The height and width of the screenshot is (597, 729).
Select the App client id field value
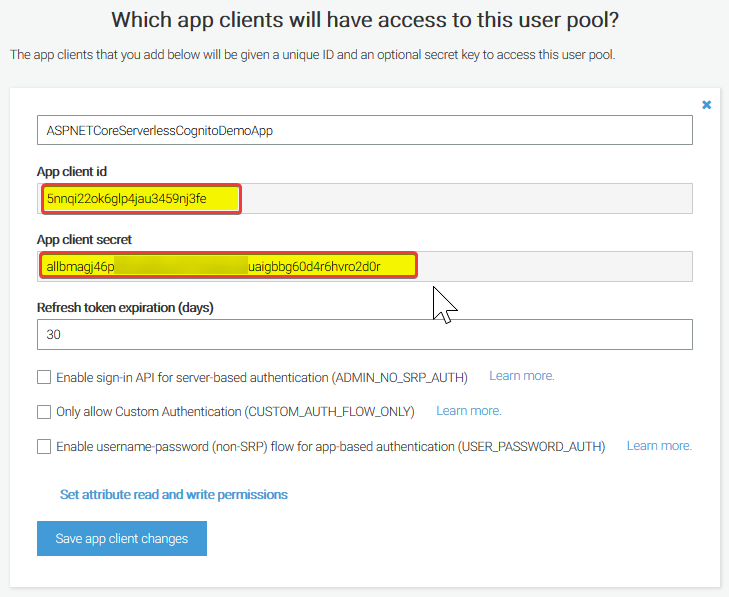tap(364, 199)
